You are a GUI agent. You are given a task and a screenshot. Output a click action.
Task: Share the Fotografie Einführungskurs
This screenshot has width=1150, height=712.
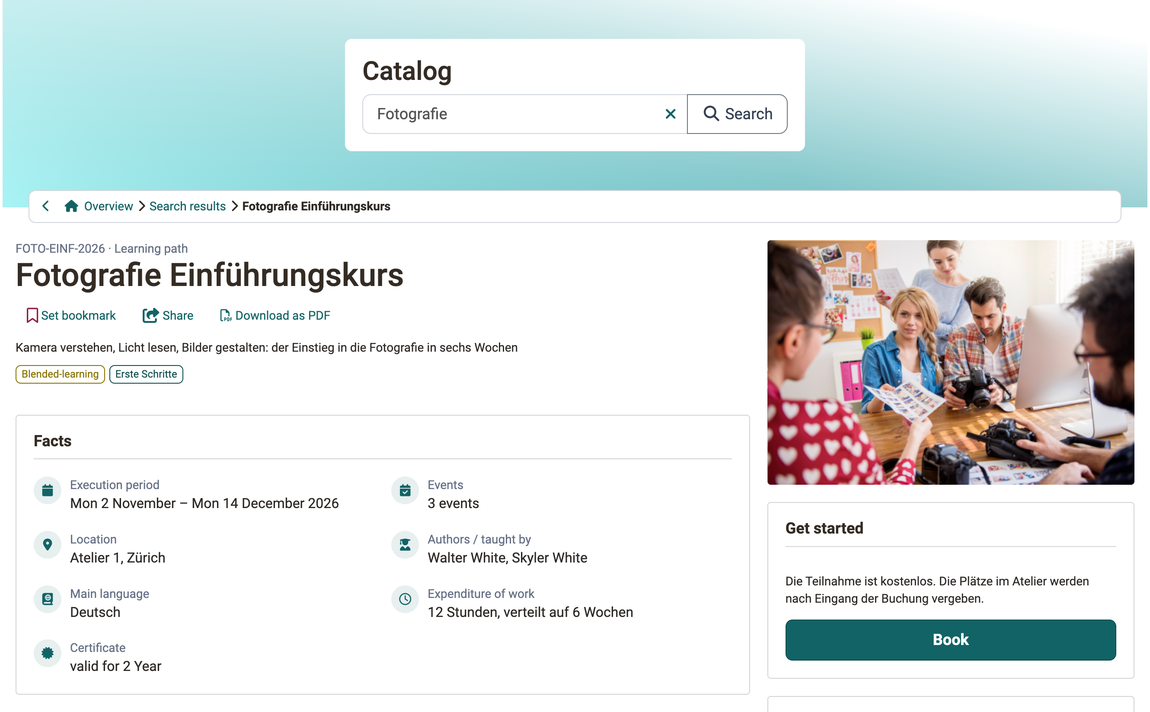(168, 315)
